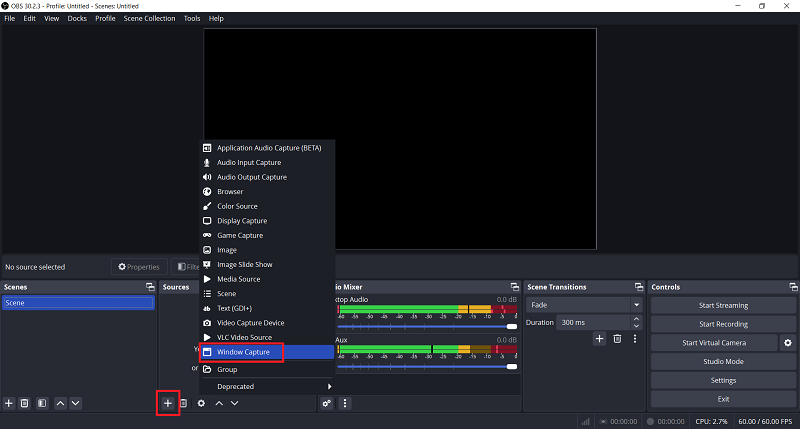Undock the Scenes panel
Screen dimensions: 800x429
[x=150, y=287]
